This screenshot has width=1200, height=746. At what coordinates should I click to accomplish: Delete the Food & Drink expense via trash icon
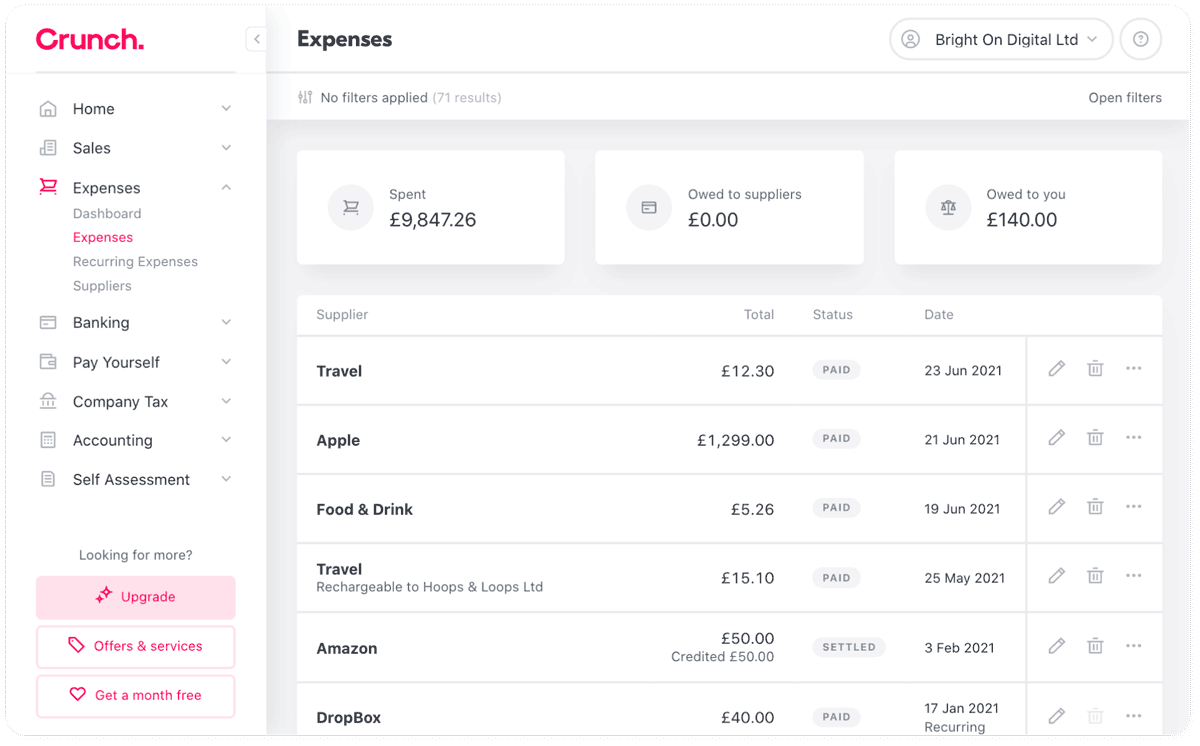(x=1095, y=507)
